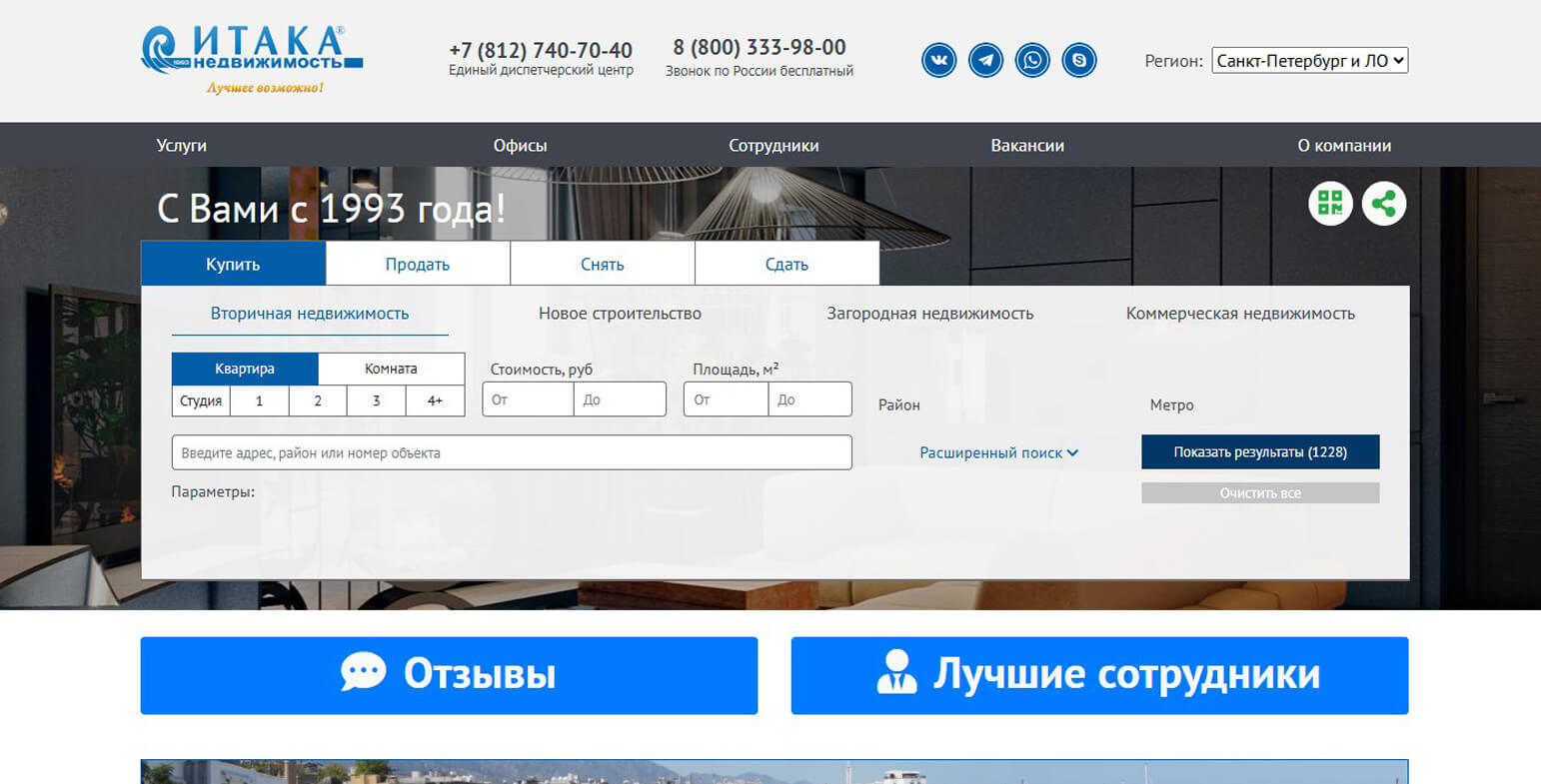Open the Услуги menu

coord(182,145)
